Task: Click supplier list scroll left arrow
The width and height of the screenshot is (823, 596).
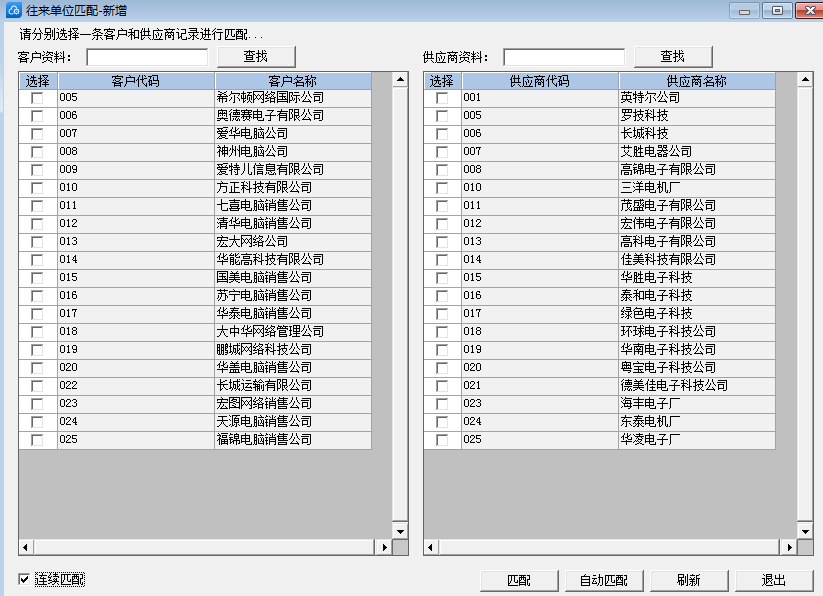Action: [431, 547]
